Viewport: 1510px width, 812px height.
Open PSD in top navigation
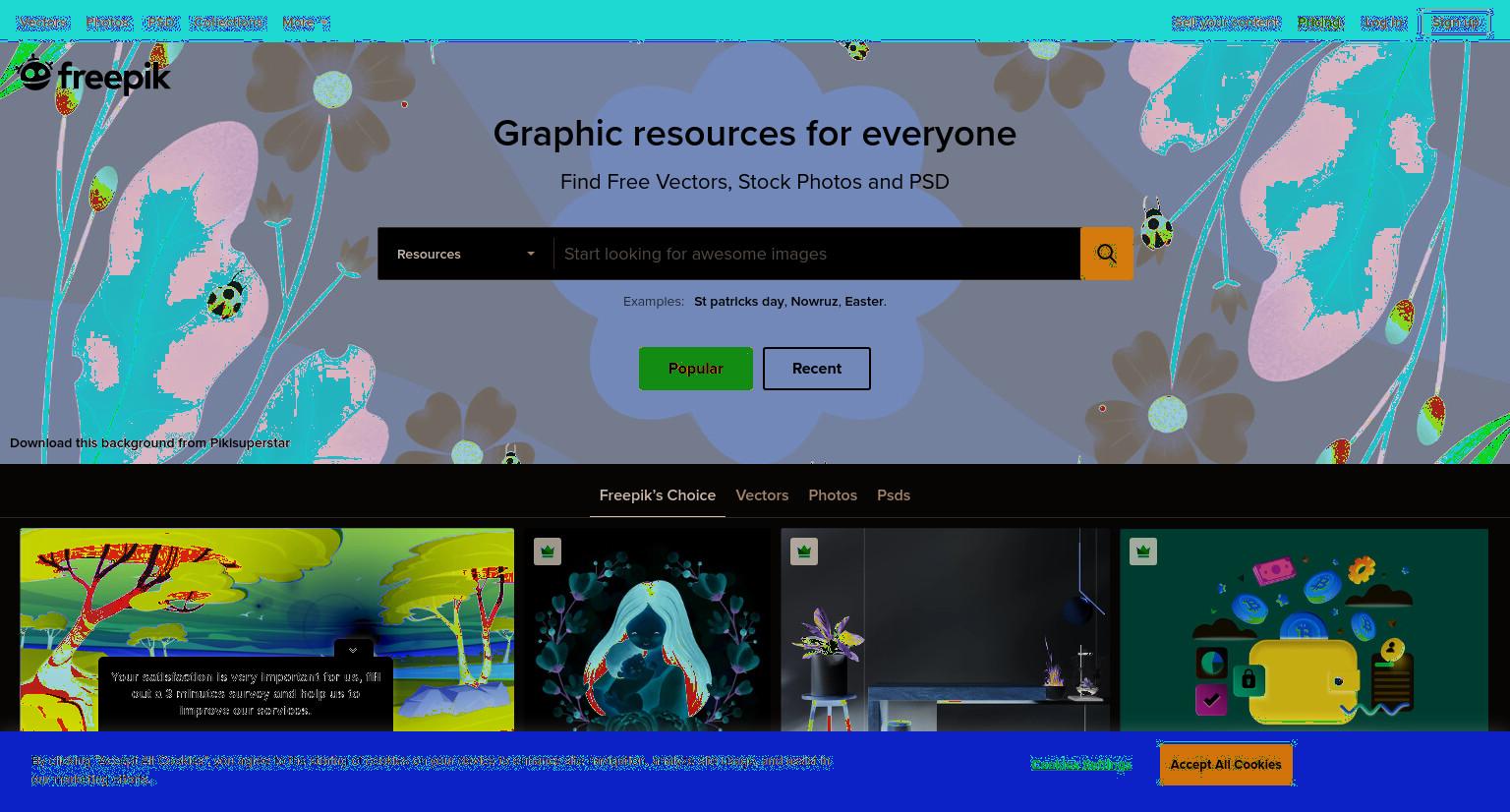162,23
